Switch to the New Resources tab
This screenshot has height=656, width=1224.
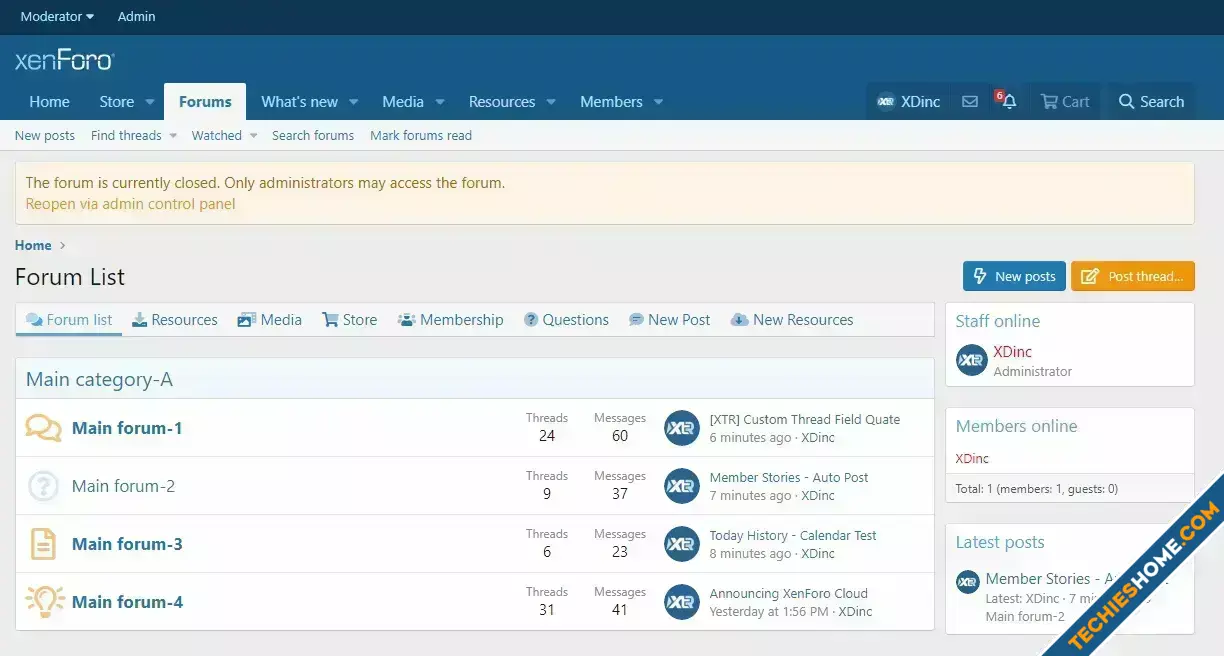tap(792, 320)
